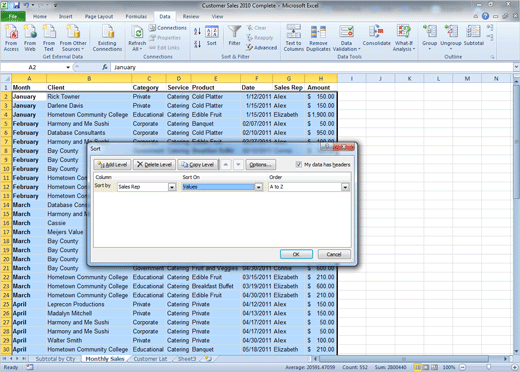This screenshot has height=372, width=520.
Task: Switch to Home ribbon tab
Action: (x=40, y=16)
